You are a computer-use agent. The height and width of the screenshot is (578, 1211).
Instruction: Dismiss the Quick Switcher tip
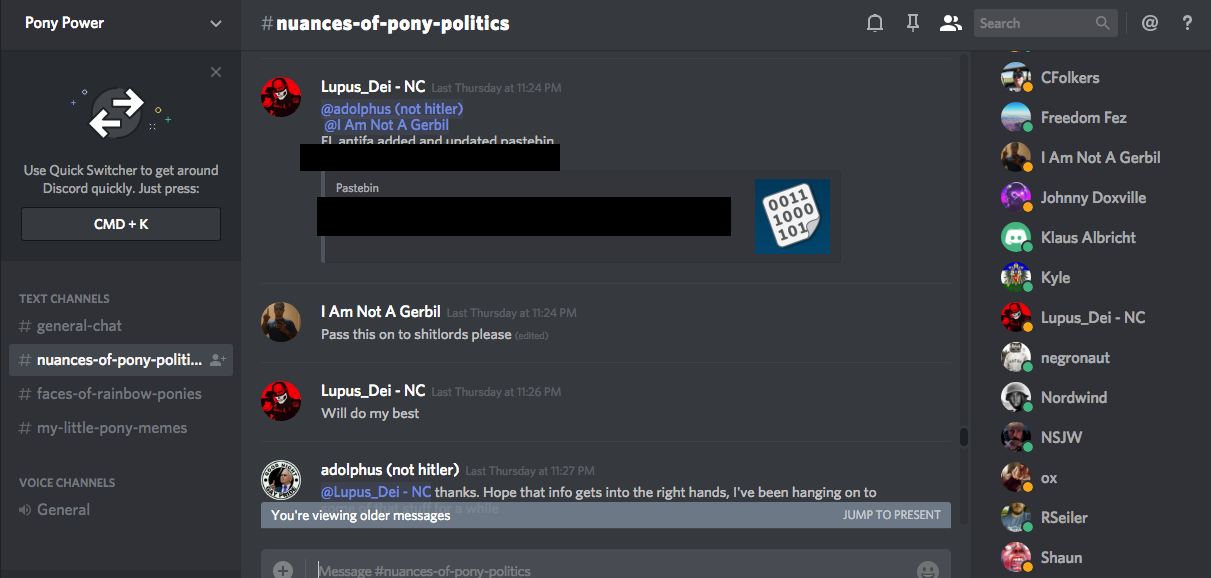tap(216, 72)
